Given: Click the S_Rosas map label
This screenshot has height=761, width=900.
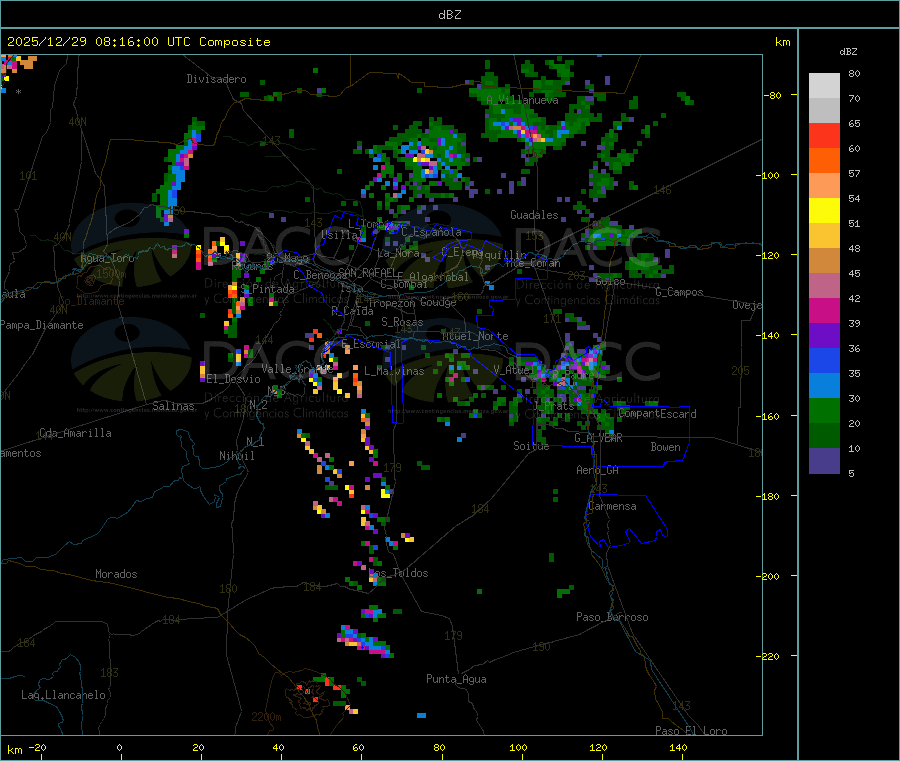Looking at the screenshot, I should (402, 322).
